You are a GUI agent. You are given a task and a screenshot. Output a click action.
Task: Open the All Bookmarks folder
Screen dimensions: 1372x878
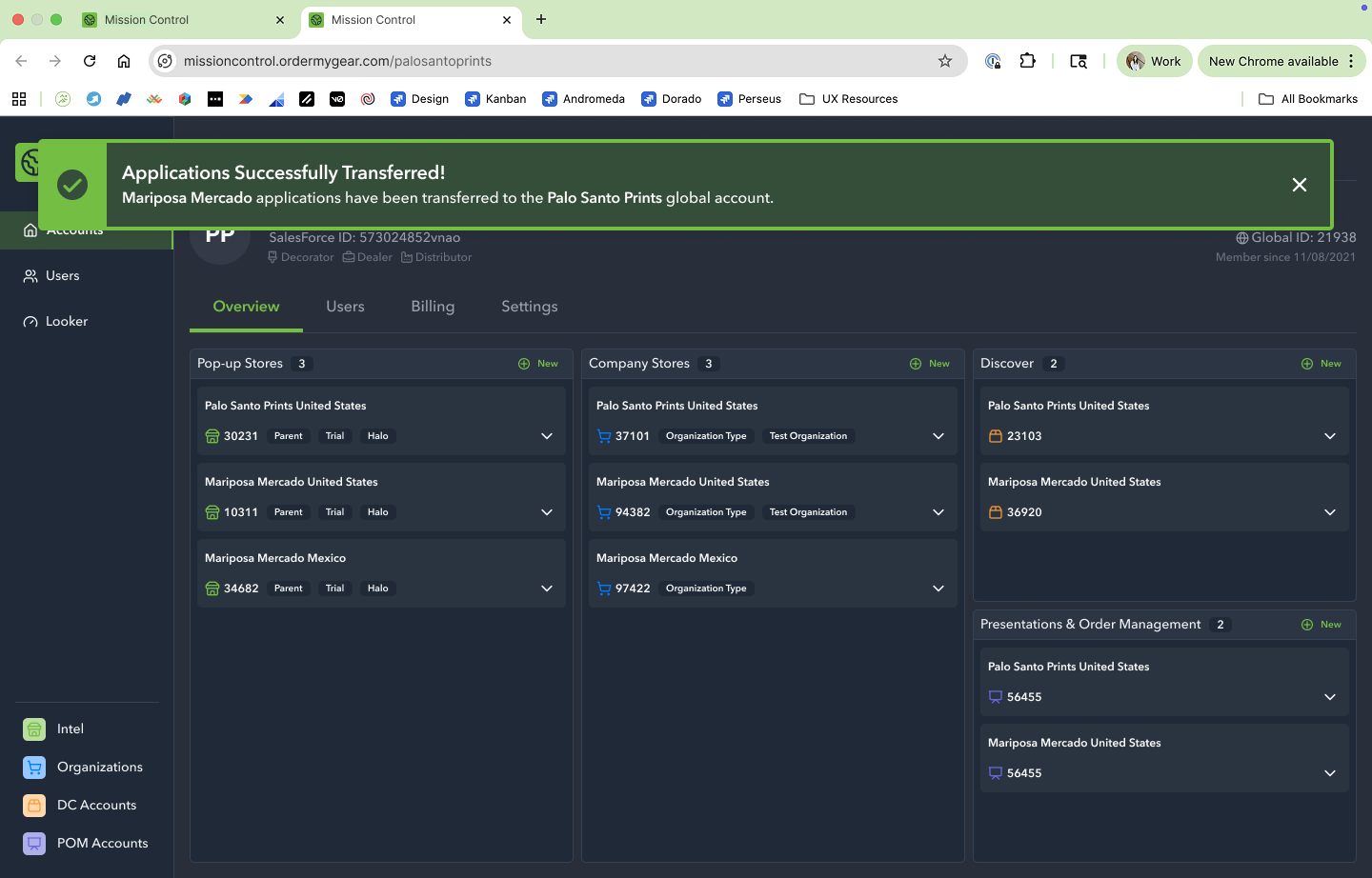1308,99
